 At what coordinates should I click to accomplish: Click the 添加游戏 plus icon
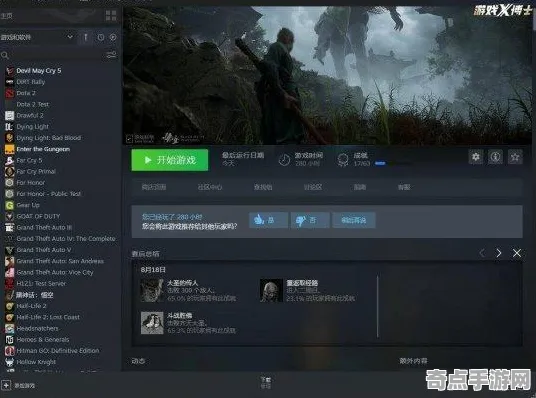tap(6, 385)
